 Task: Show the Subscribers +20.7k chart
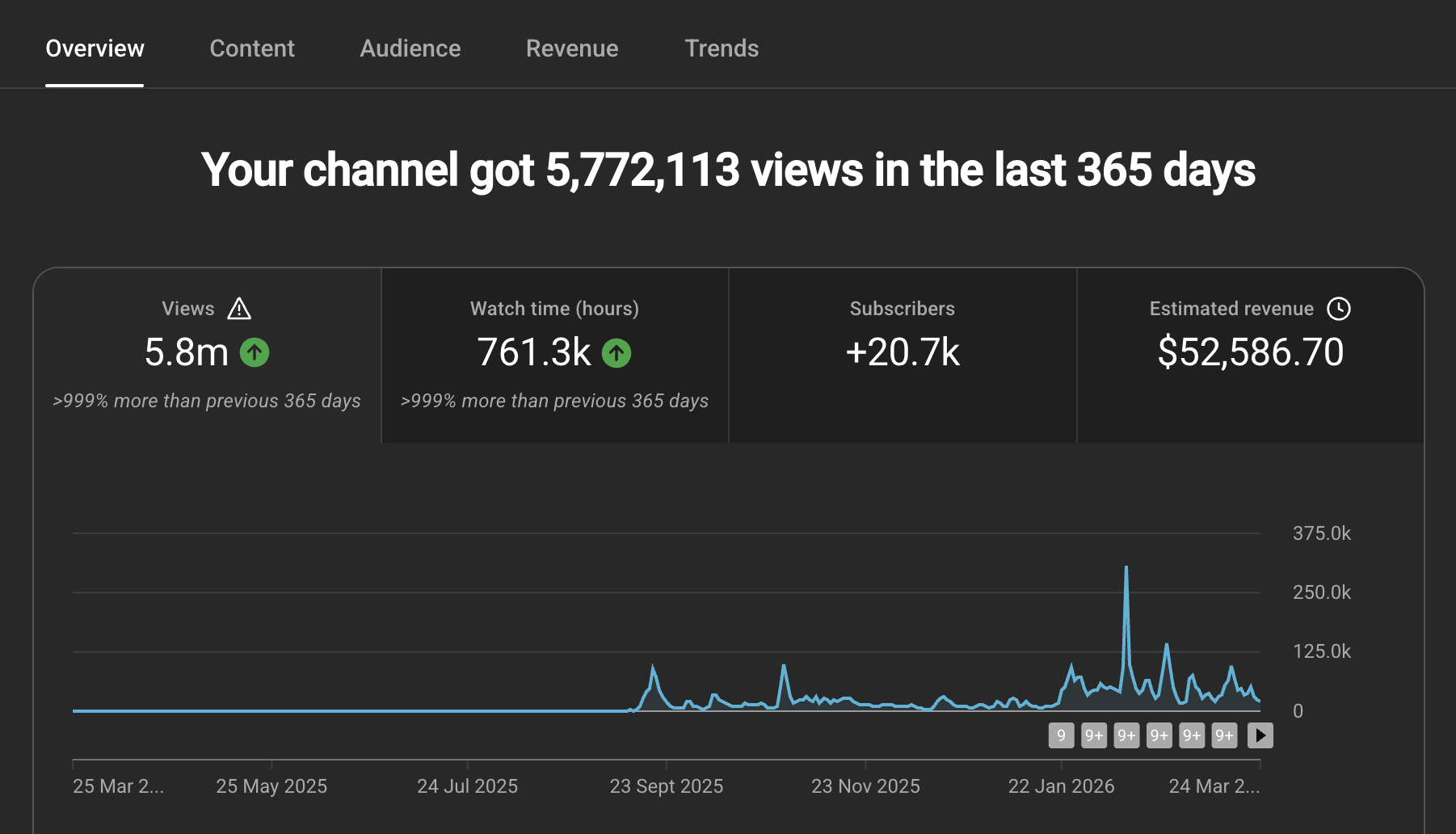coord(903,356)
